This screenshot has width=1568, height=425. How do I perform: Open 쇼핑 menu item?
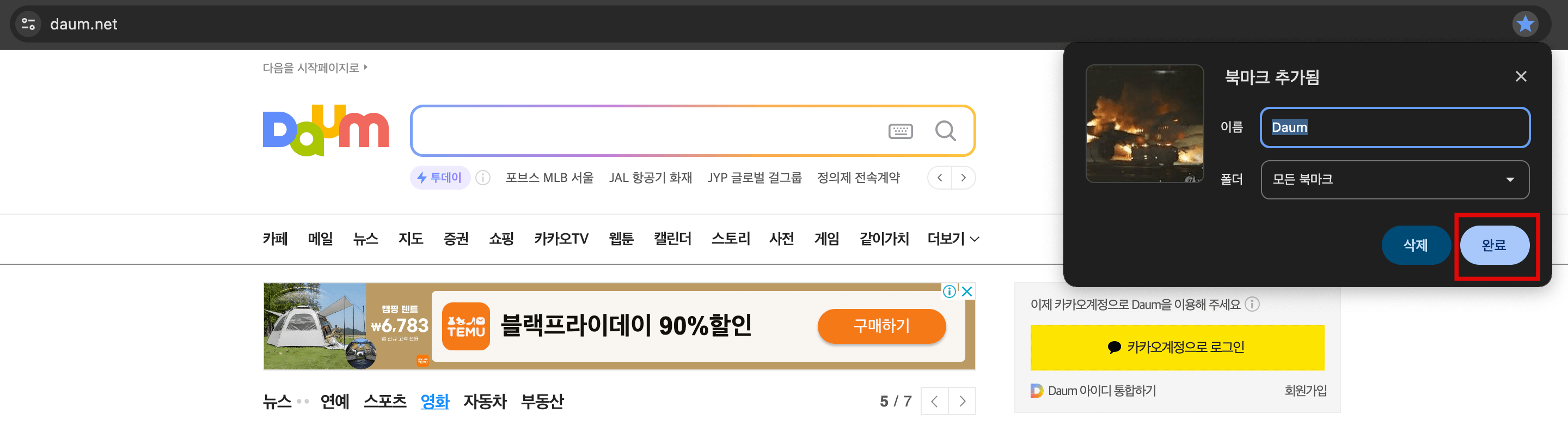(501, 239)
